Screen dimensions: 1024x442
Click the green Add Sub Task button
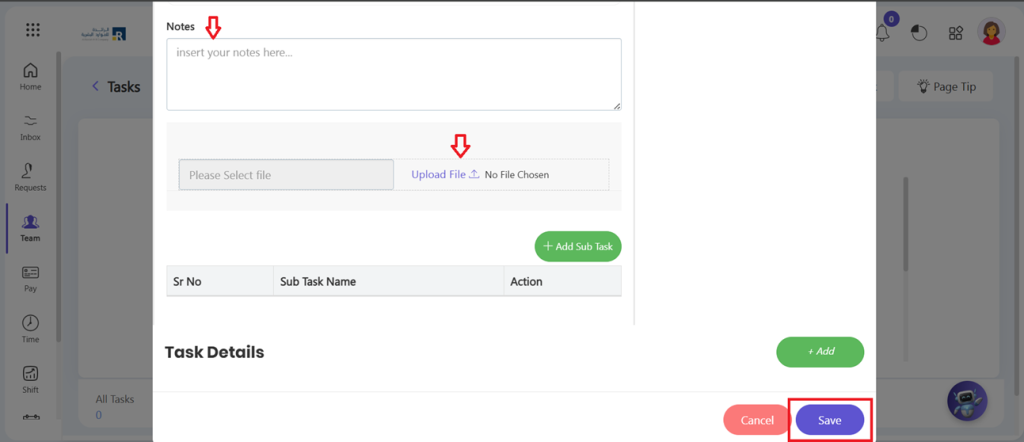[x=578, y=246]
